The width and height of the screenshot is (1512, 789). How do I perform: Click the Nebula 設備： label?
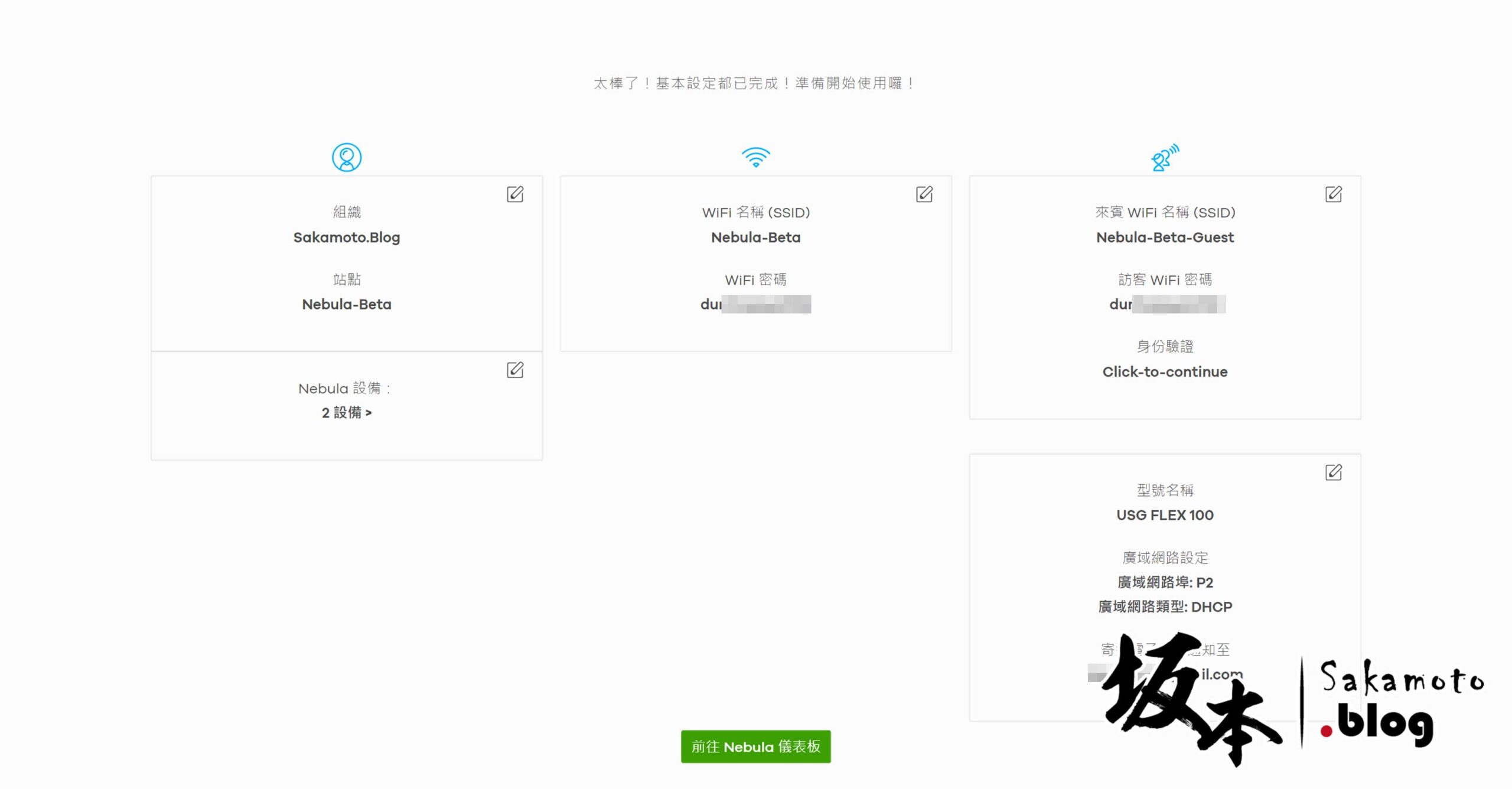[345, 389]
